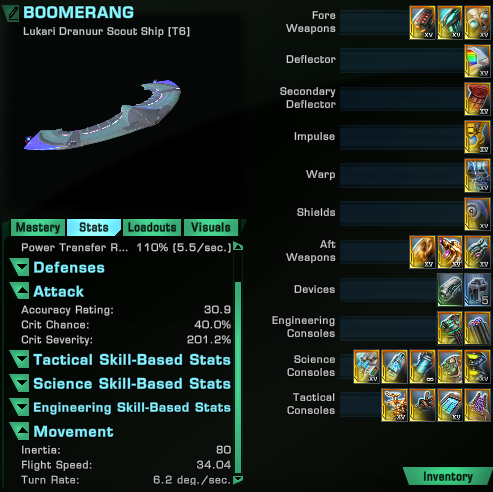Click the Devices item with count 5
The width and height of the screenshot is (493, 492).
click(477, 290)
